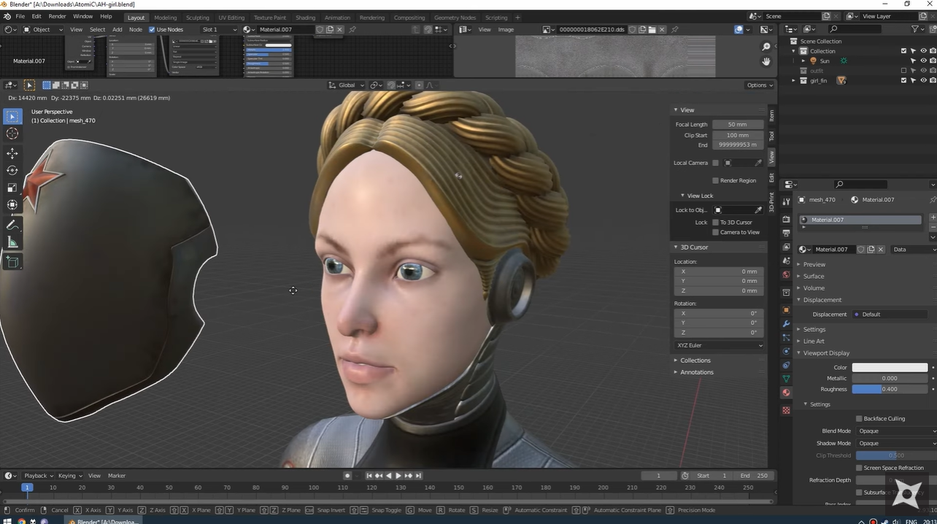Click the Options button in the viewport header
The height and width of the screenshot is (524, 937).
(x=759, y=85)
